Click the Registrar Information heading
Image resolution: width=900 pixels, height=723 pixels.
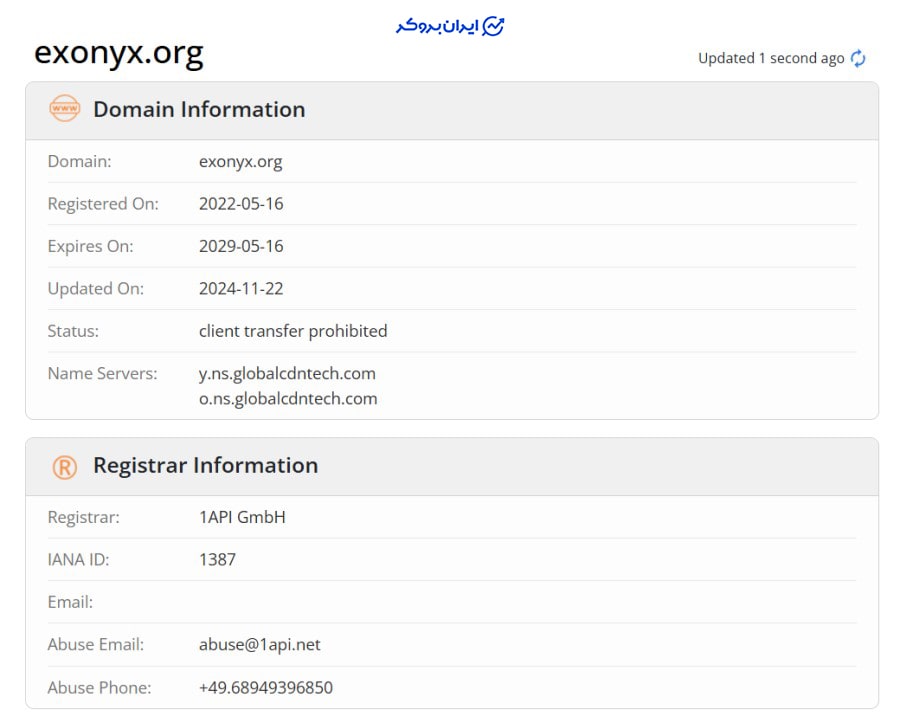[205, 465]
